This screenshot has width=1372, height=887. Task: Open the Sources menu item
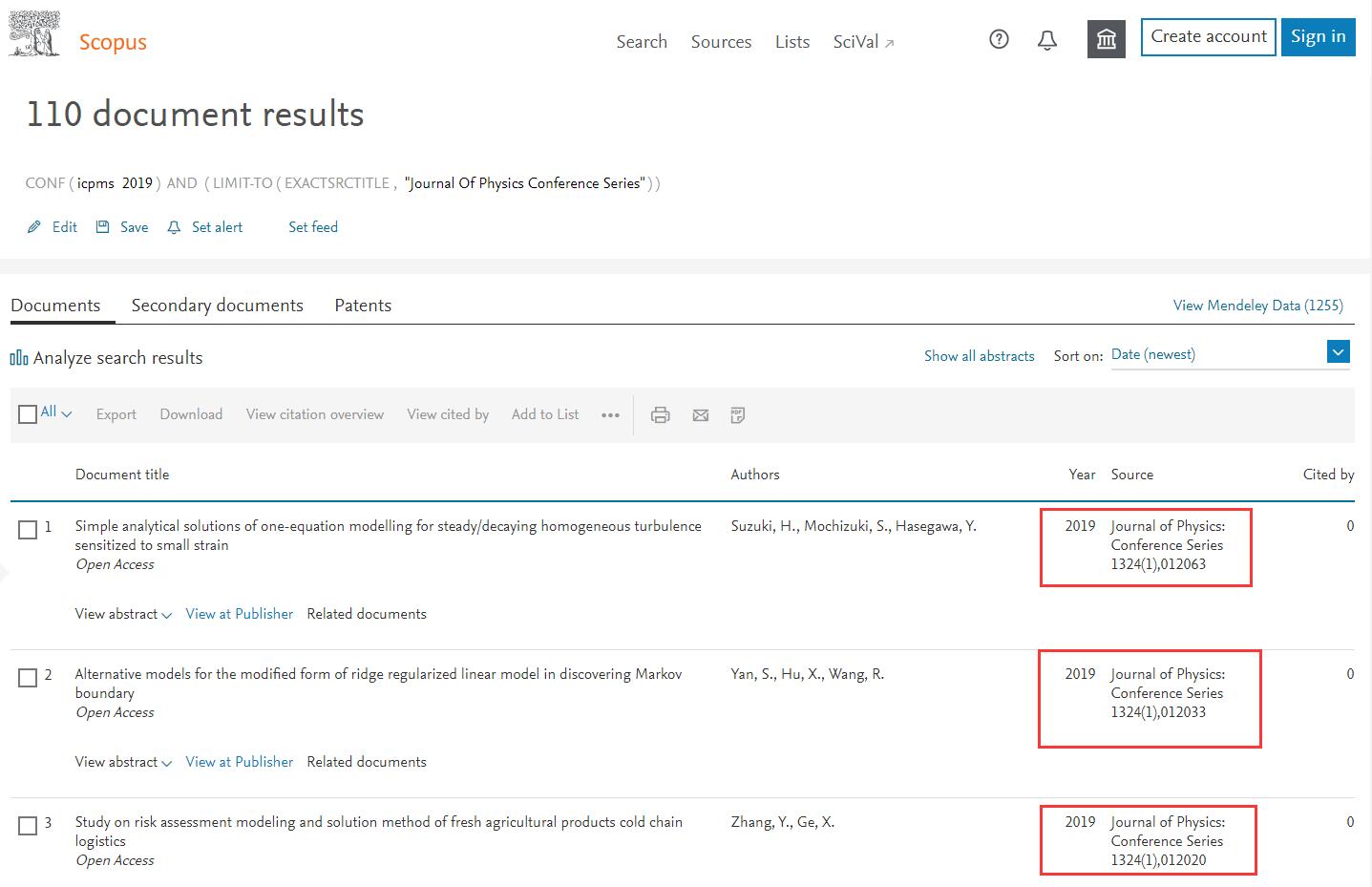pyautogui.click(x=721, y=42)
